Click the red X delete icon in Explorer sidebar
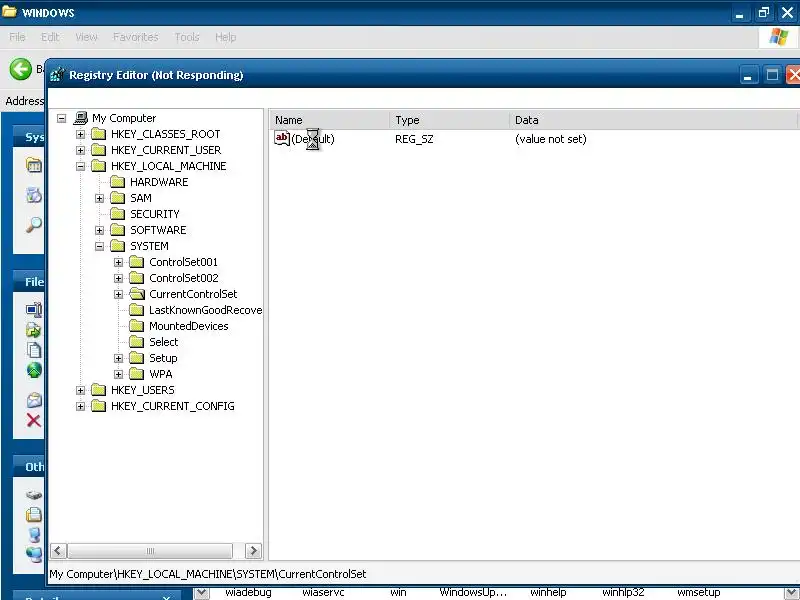 34,420
